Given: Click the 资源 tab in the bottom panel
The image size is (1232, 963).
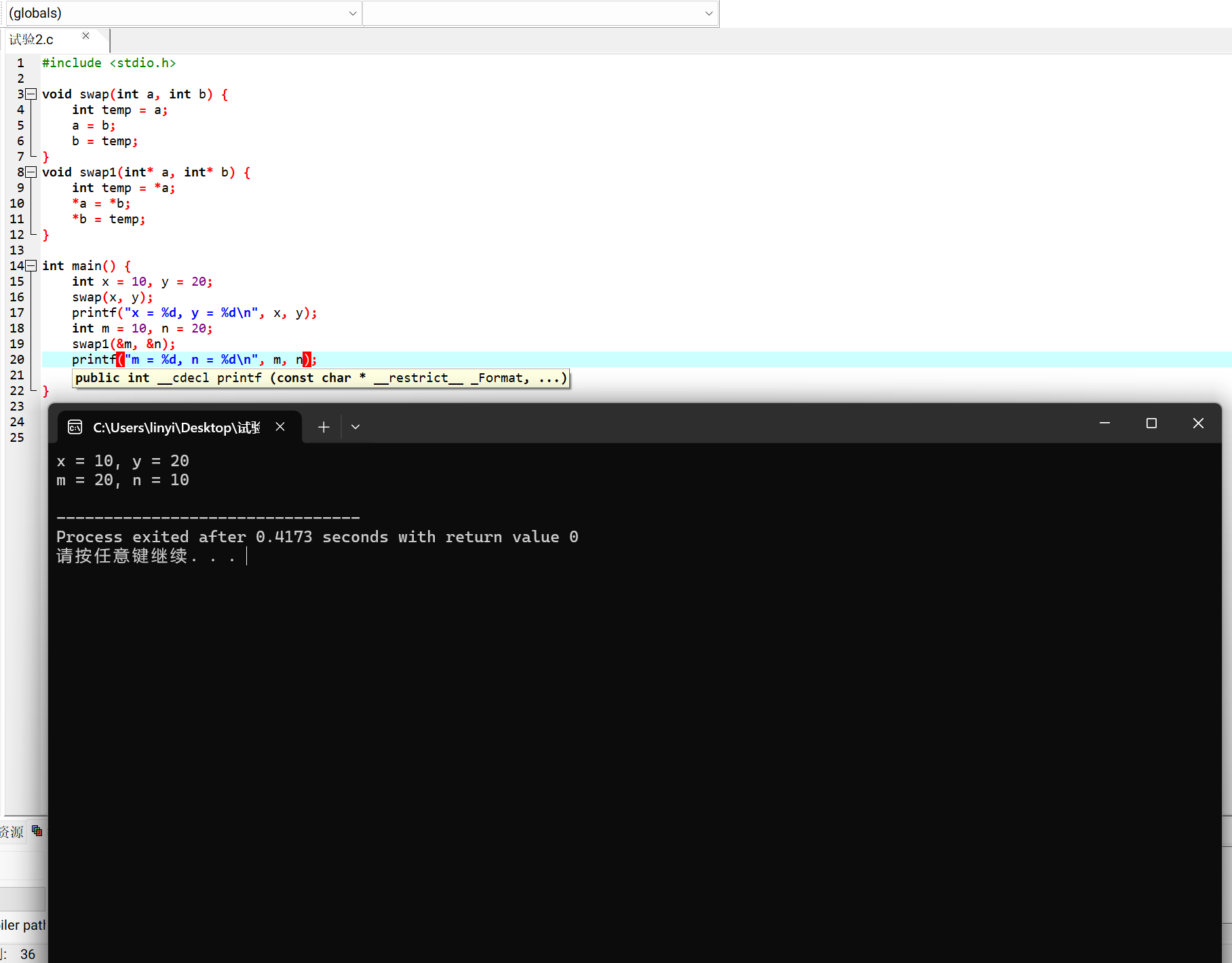Looking at the screenshot, I should pyautogui.click(x=12, y=831).
